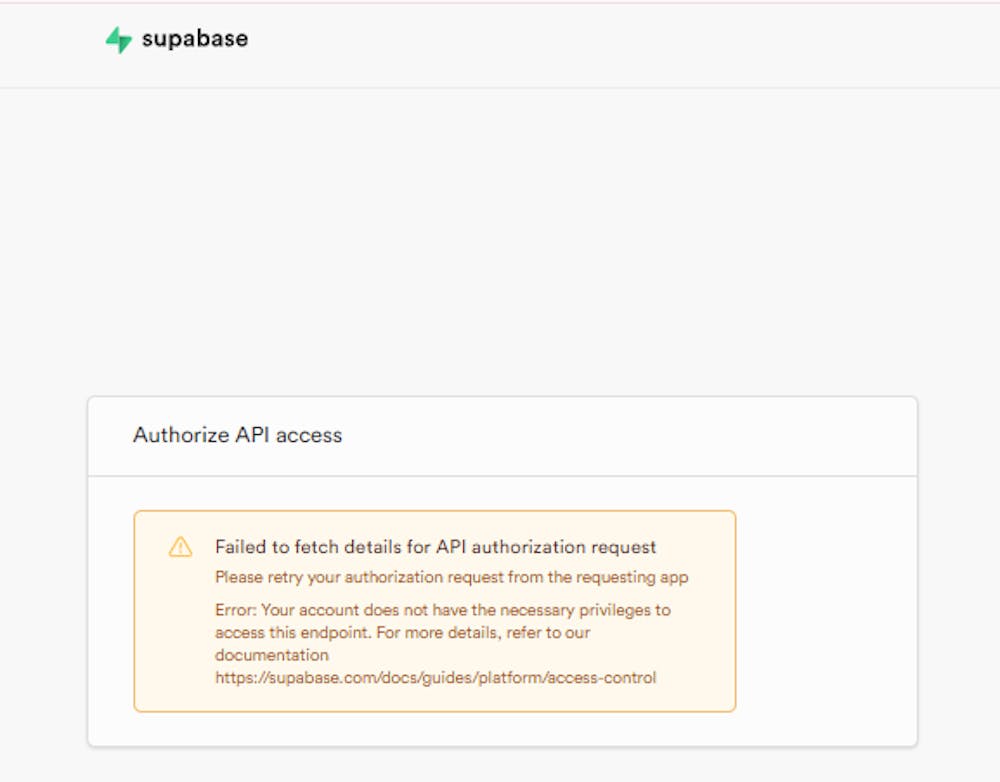Screen dimensions: 1000x782
Task: Click the 'Authorize API access' heading
Action: [237, 435]
